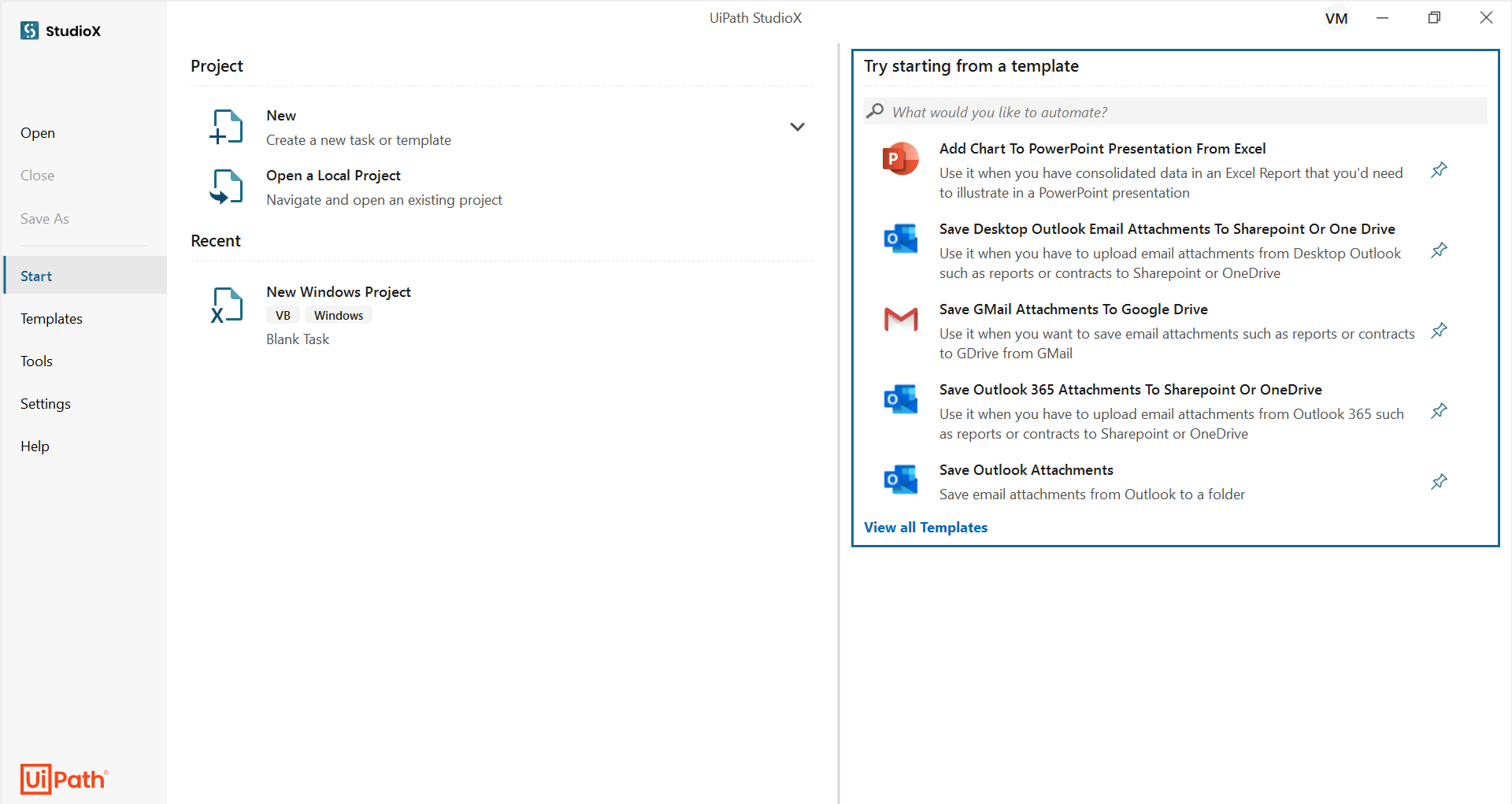Click Open a Local Project title
Image resolution: width=1512 pixels, height=804 pixels.
click(x=333, y=176)
